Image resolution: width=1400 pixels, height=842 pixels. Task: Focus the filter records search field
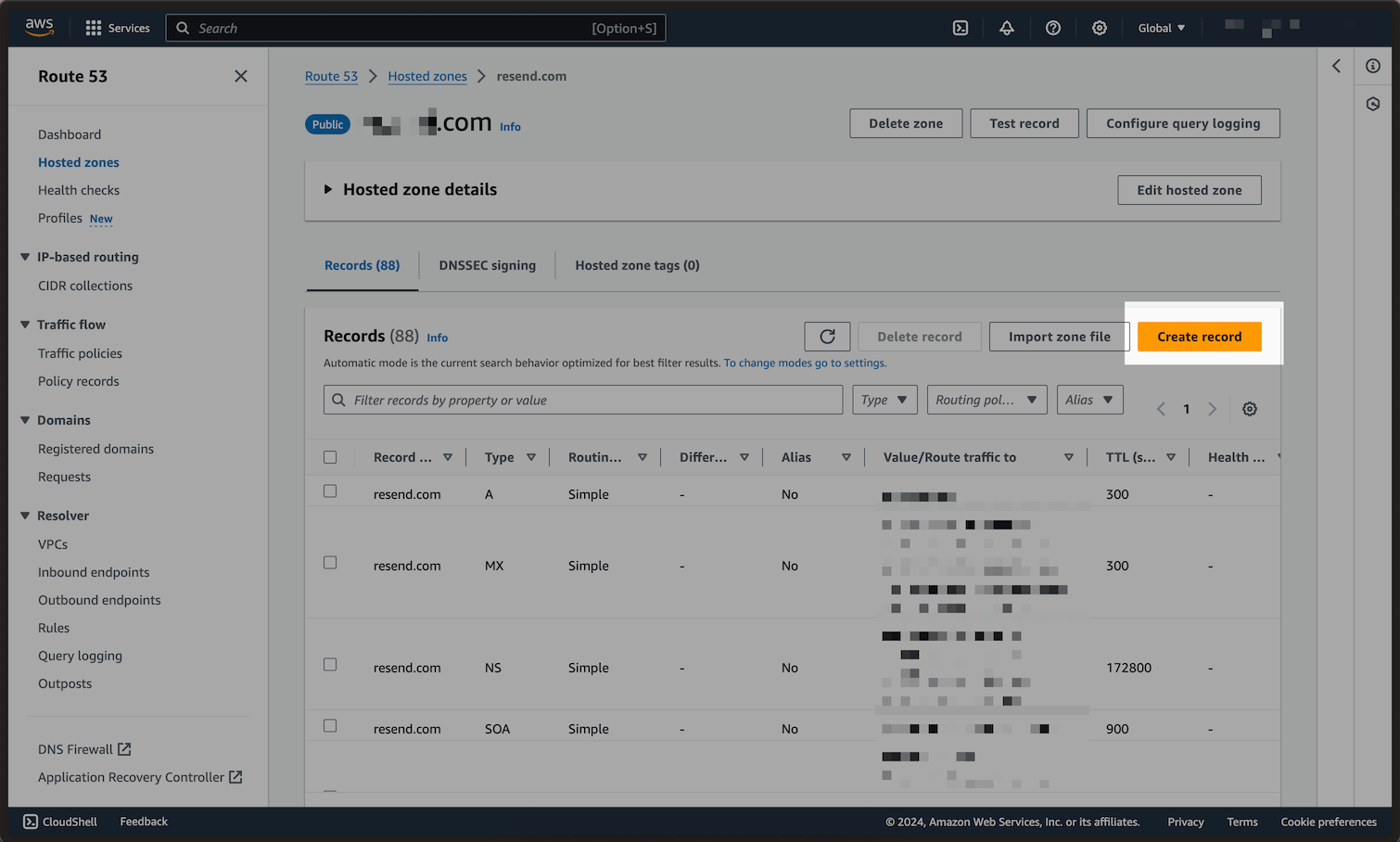click(583, 400)
